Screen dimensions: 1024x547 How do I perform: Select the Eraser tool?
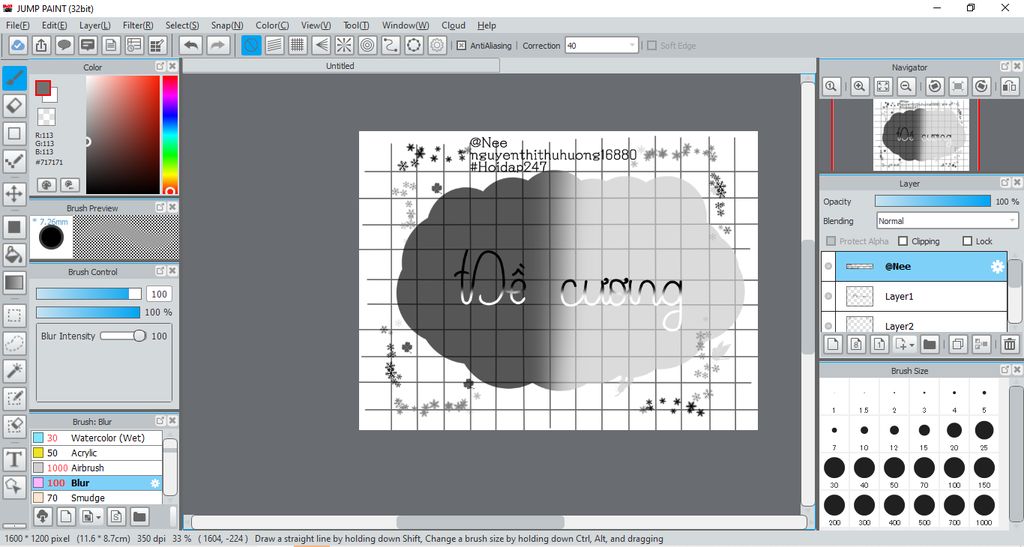tap(14, 105)
